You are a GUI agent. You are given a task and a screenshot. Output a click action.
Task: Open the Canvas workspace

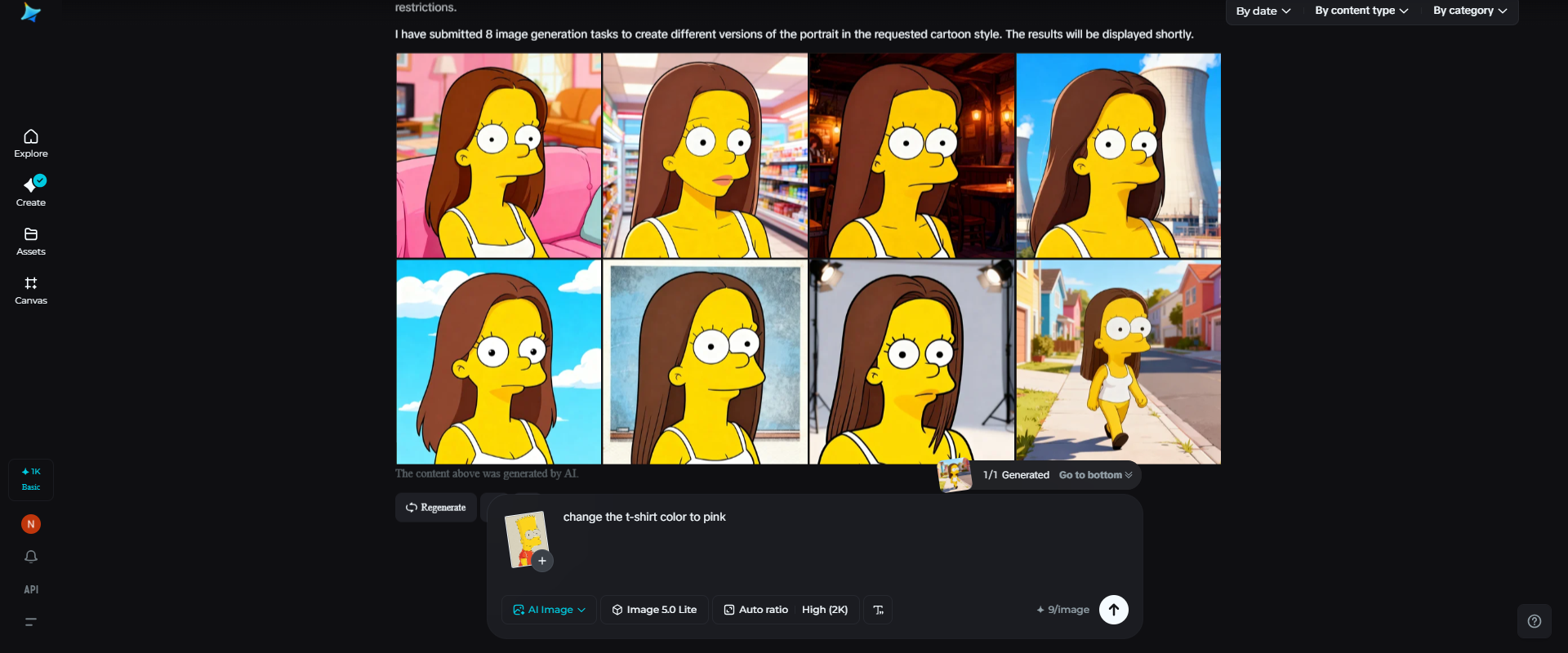(31, 291)
